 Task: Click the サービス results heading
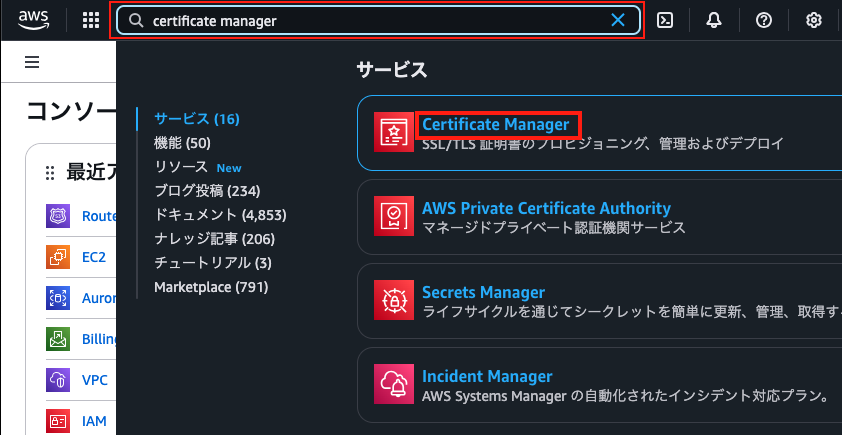[392, 69]
